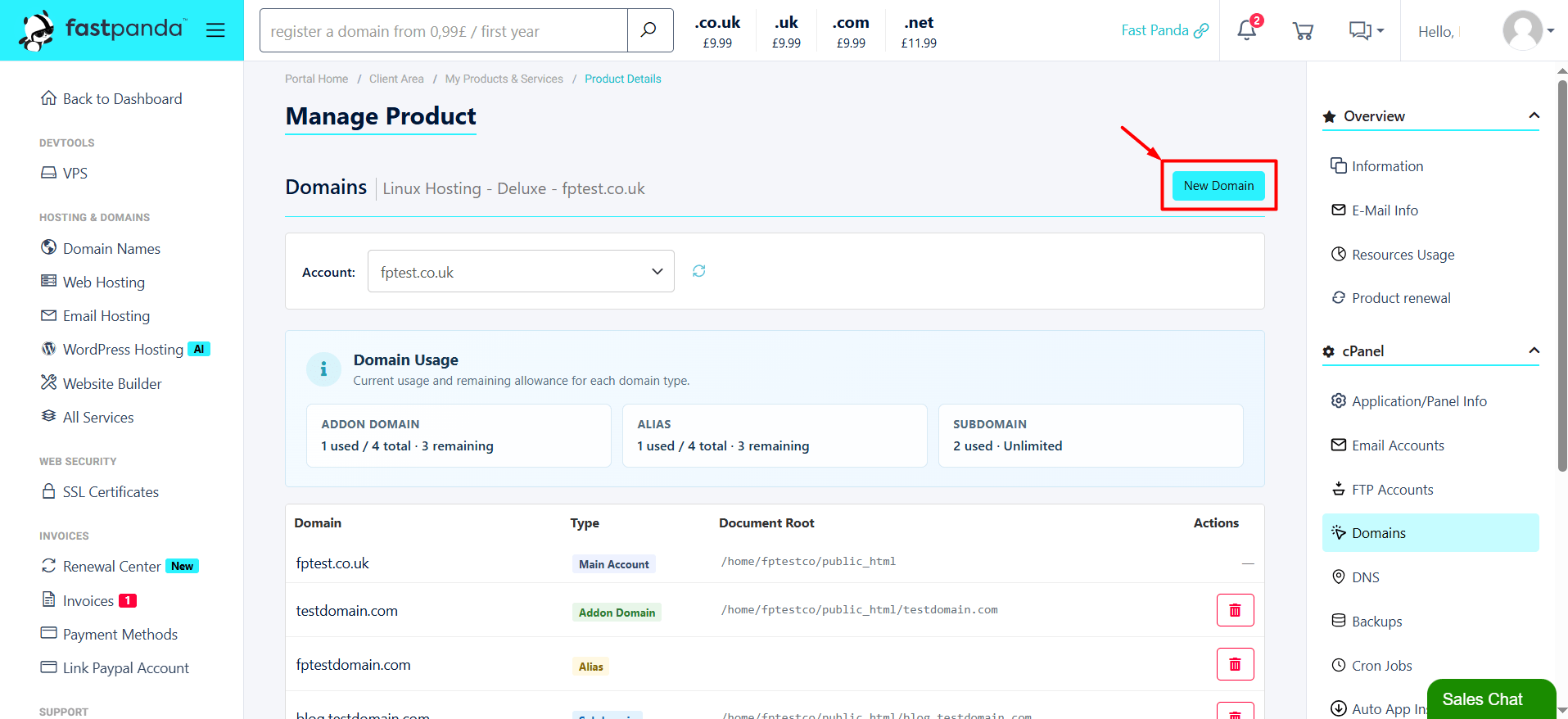This screenshot has height=719, width=1568.
Task: Open the Sales Chat widget
Action: [x=1491, y=699]
